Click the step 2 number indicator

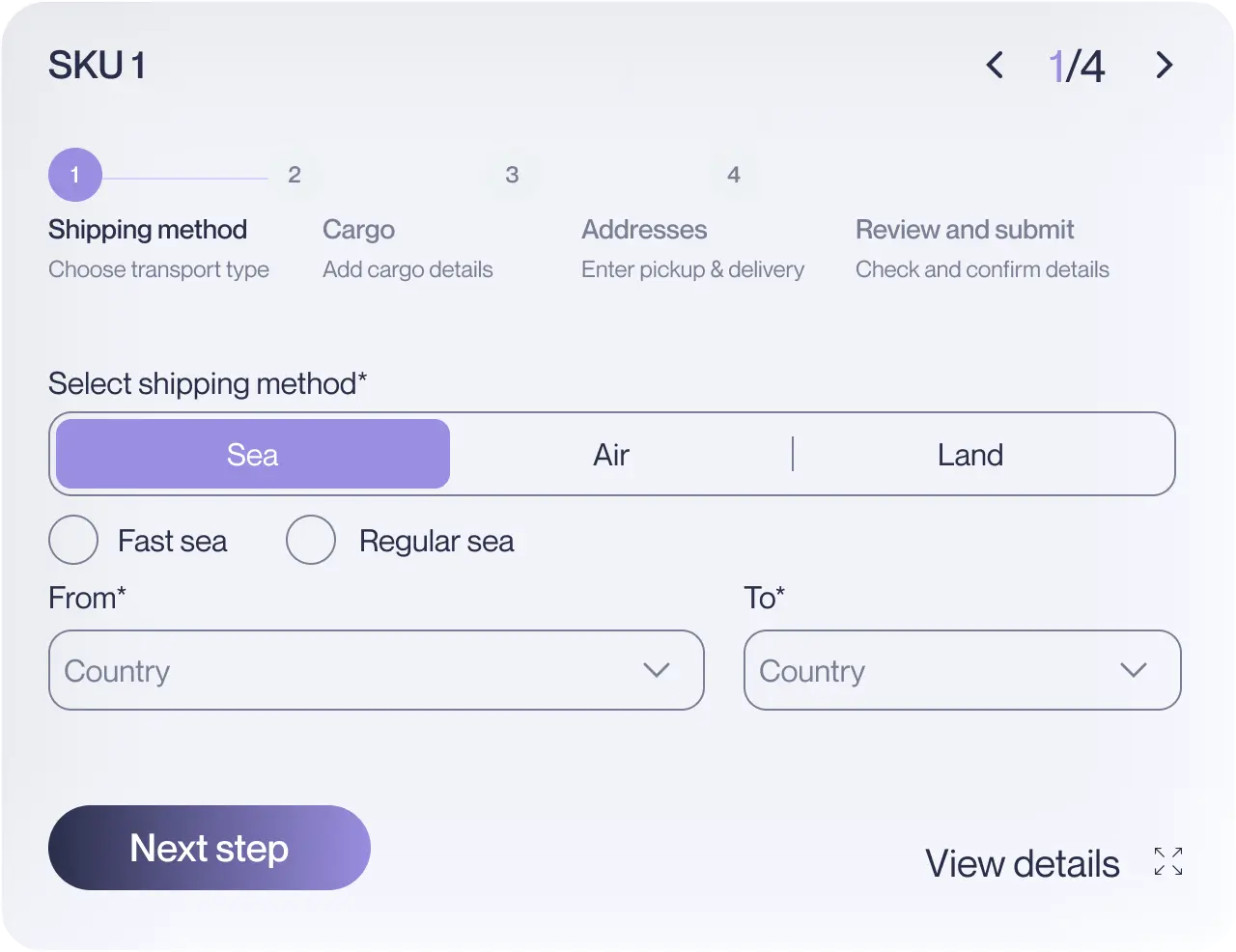(x=295, y=175)
